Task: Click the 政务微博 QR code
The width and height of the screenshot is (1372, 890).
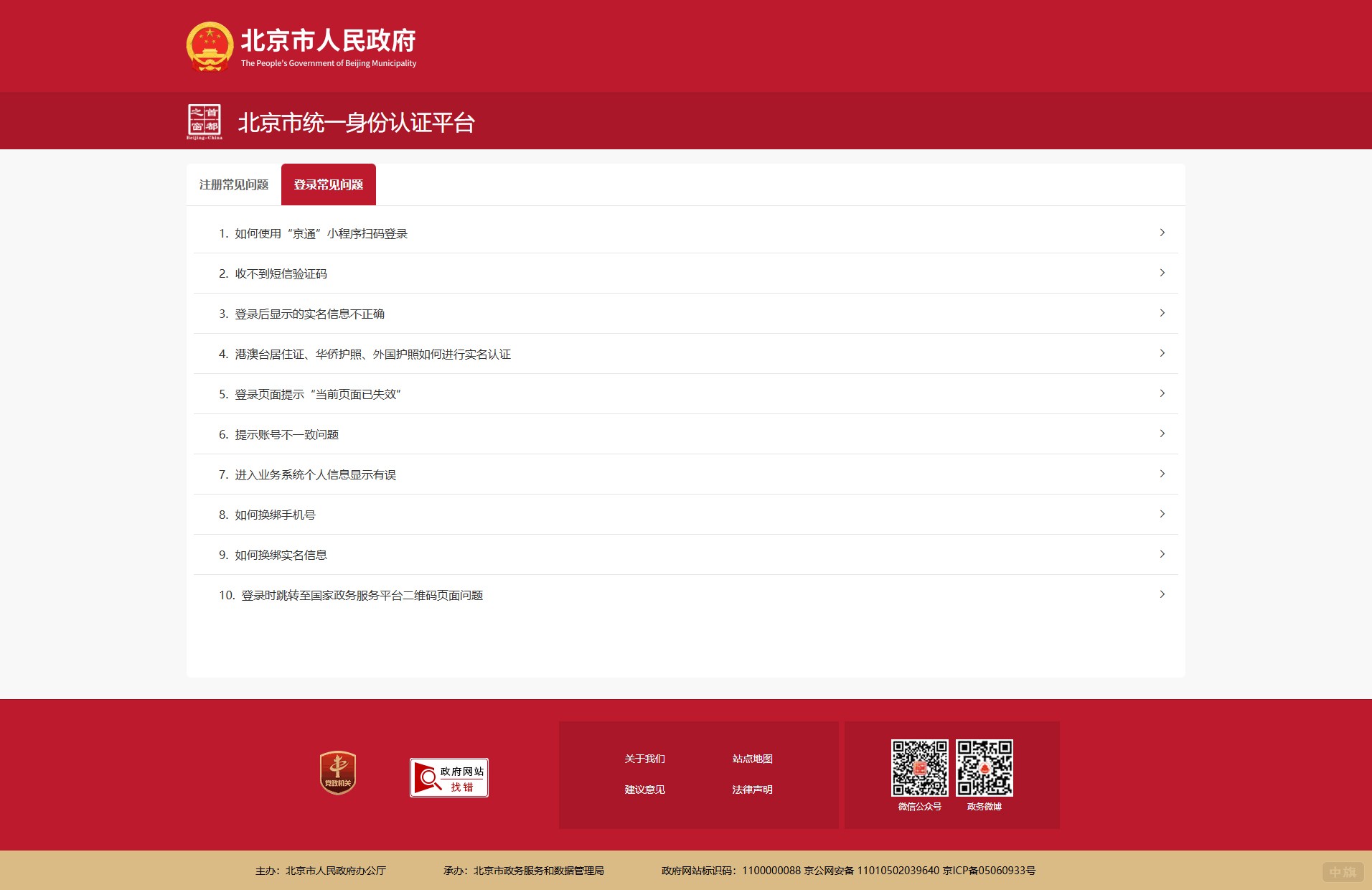Action: 985,767
